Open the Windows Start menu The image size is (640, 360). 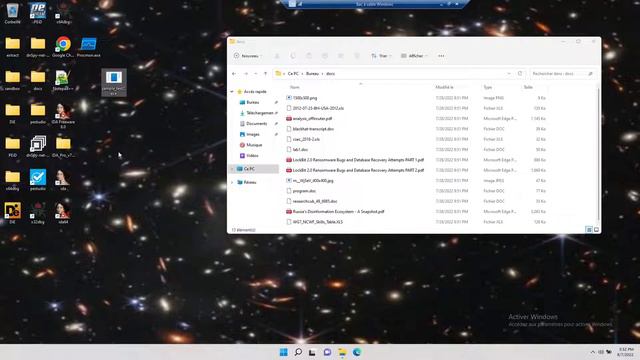pos(284,352)
